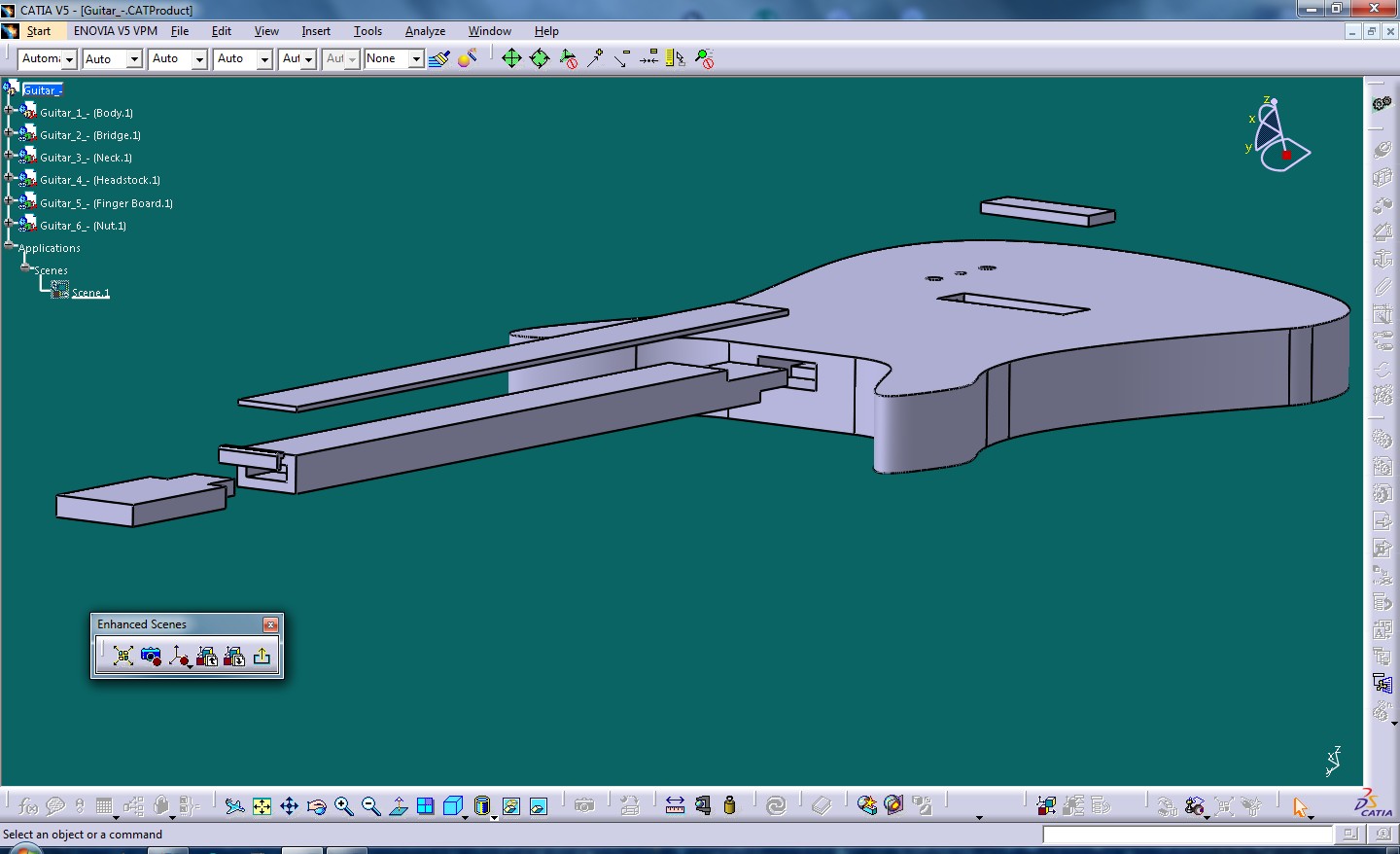The width and height of the screenshot is (1400, 854).
Task: Open the Insert menu
Action: pyautogui.click(x=316, y=31)
